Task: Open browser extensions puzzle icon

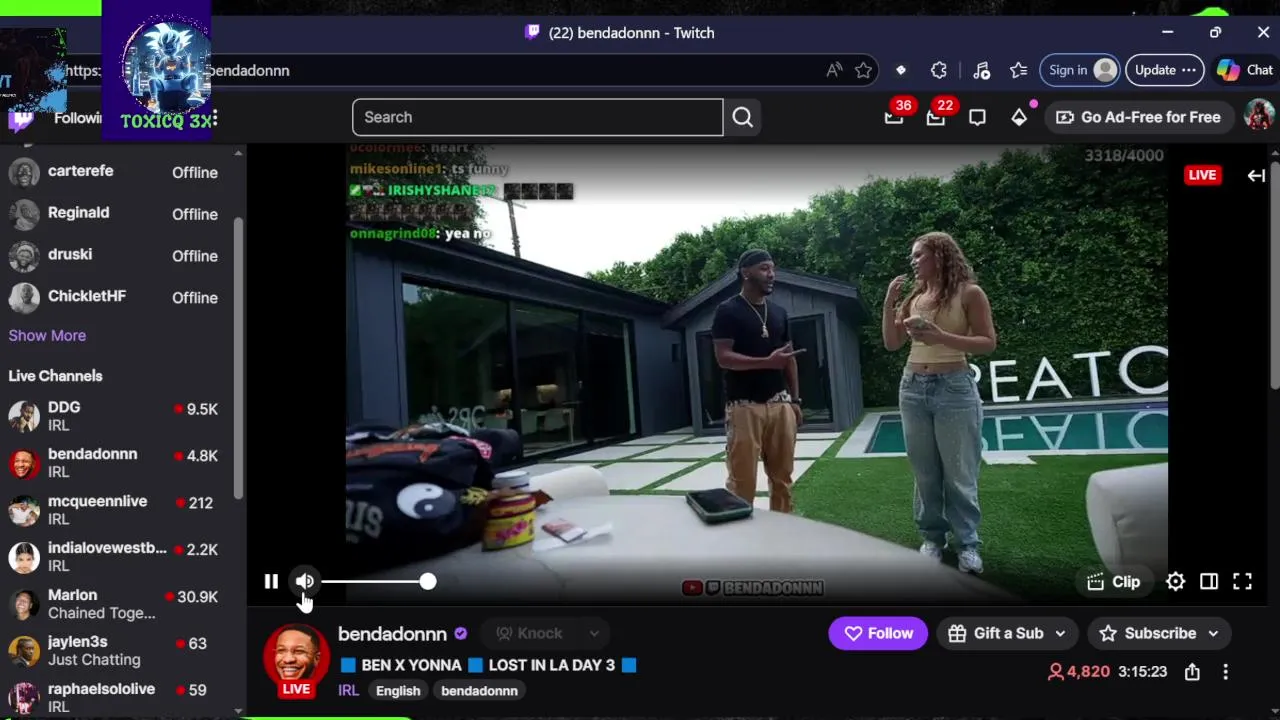Action: [x=938, y=70]
